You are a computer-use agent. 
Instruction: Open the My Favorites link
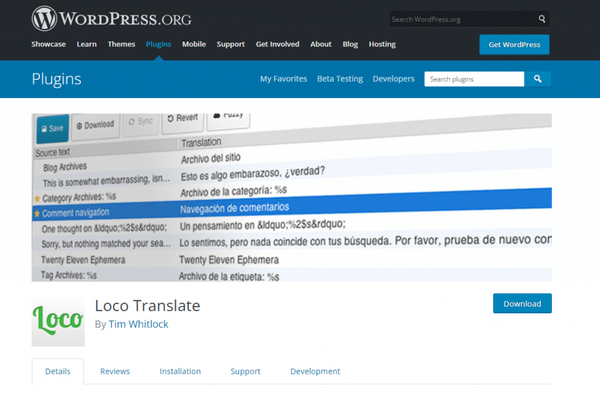coord(284,78)
